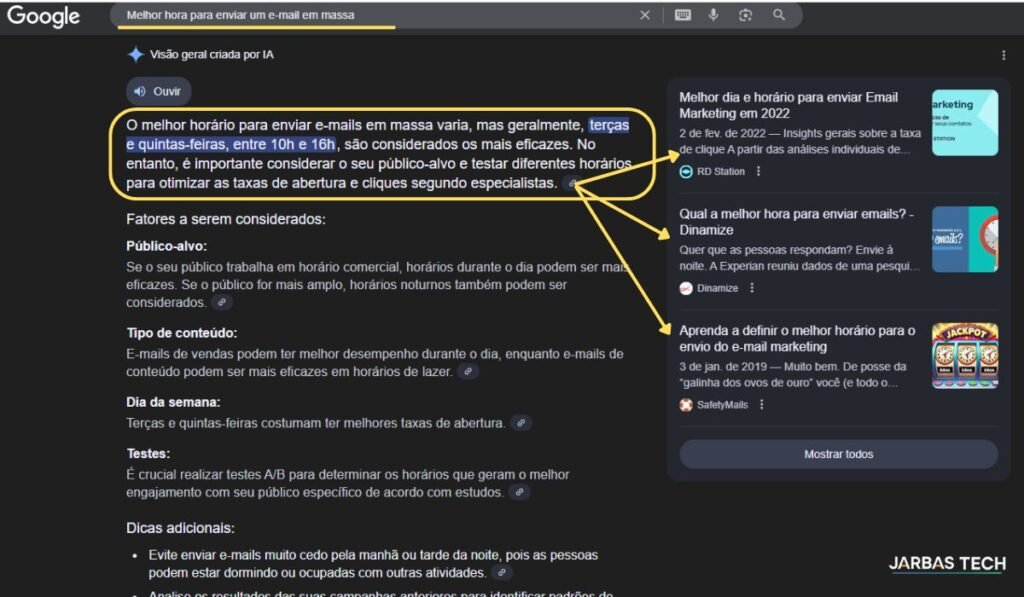Open three-dot menu next to SafetyMails
Image resolution: width=1024 pixels, height=597 pixels.
pyautogui.click(x=761, y=405)
